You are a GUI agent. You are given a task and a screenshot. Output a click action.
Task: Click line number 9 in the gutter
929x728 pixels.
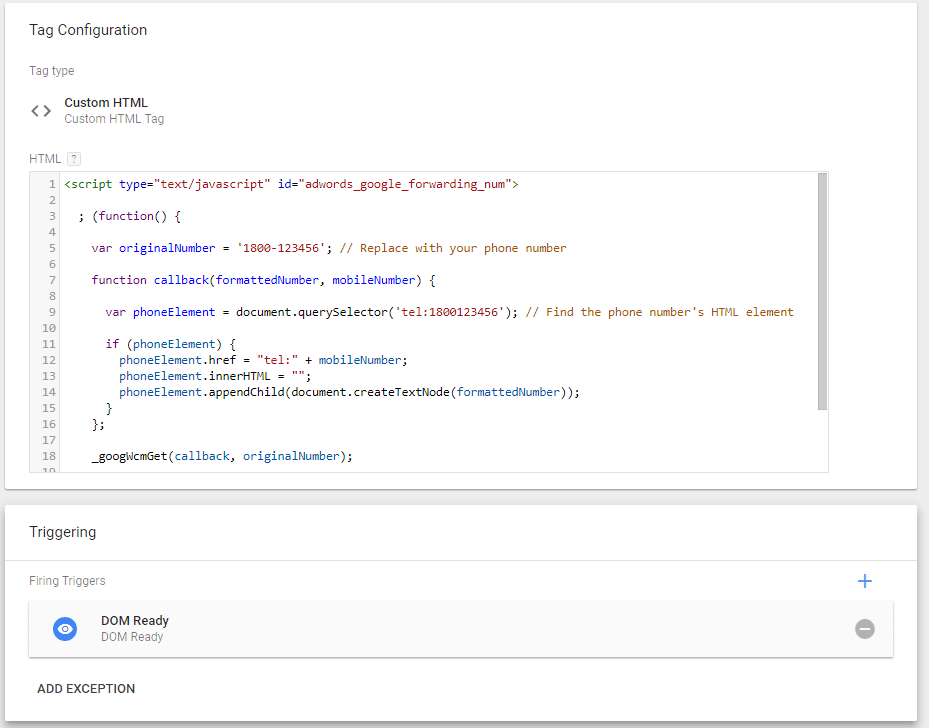click(x=52, y=312)
